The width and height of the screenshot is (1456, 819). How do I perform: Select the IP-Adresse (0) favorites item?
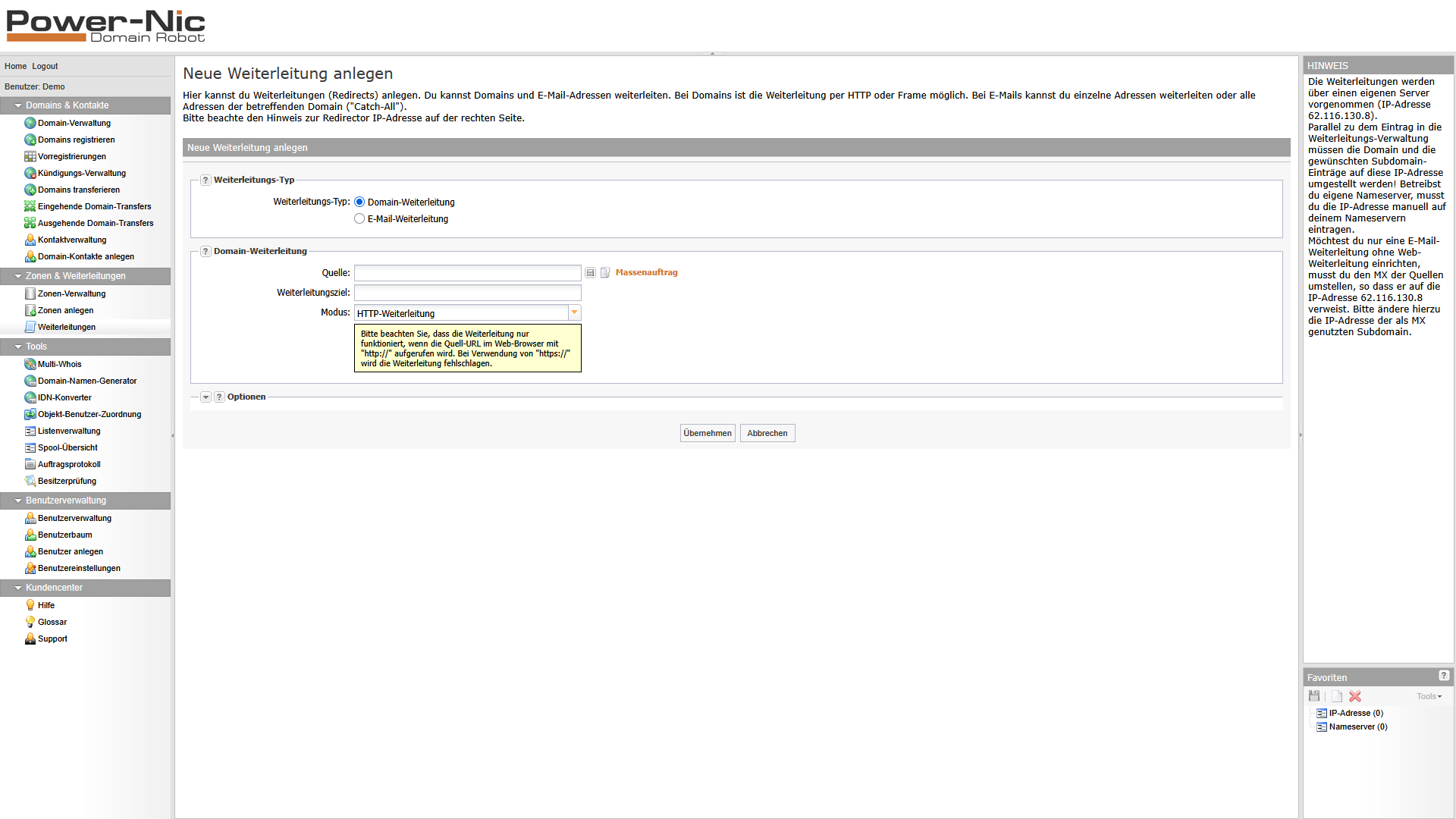[x=1355, y=713]
